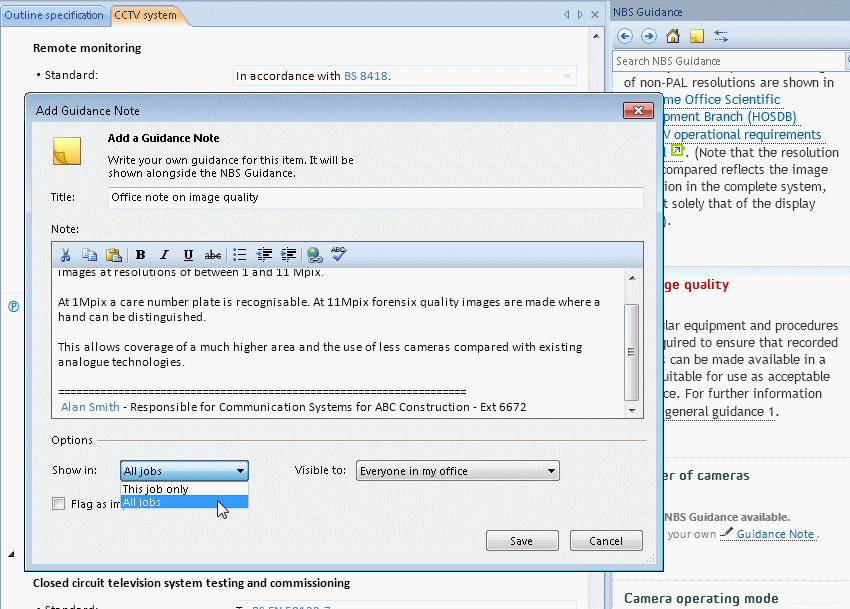Save the guidance note
Image resolution: width=850 pixels, height=609 pixels.
522,540
